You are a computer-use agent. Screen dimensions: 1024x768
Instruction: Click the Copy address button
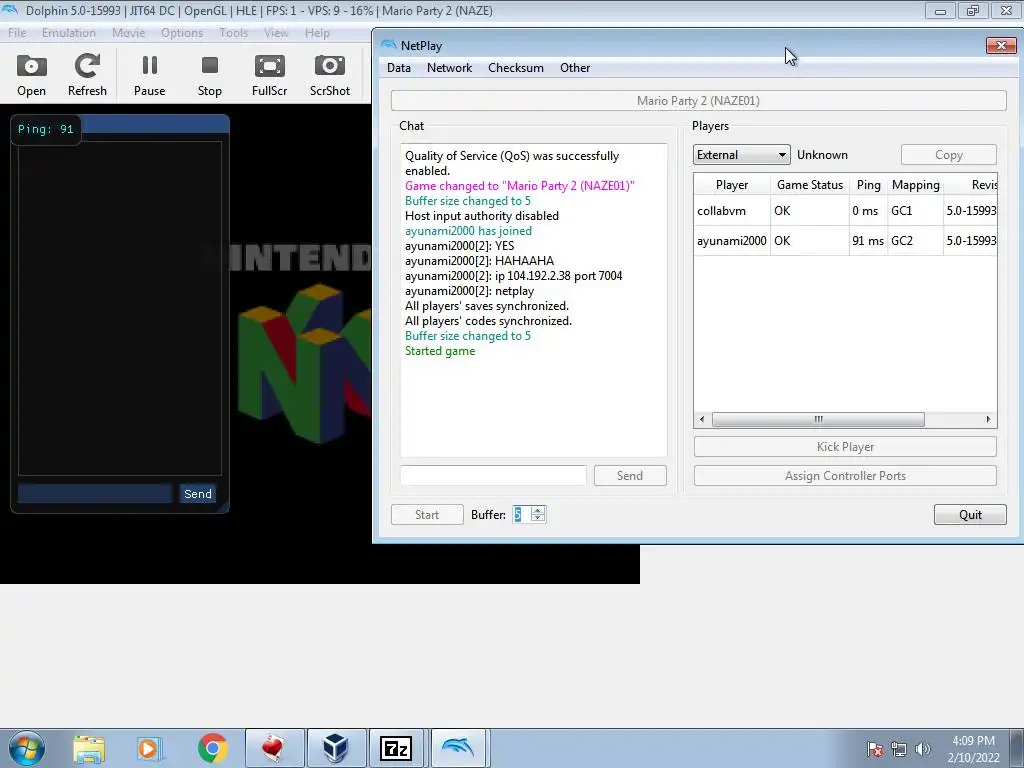[948, 155]
